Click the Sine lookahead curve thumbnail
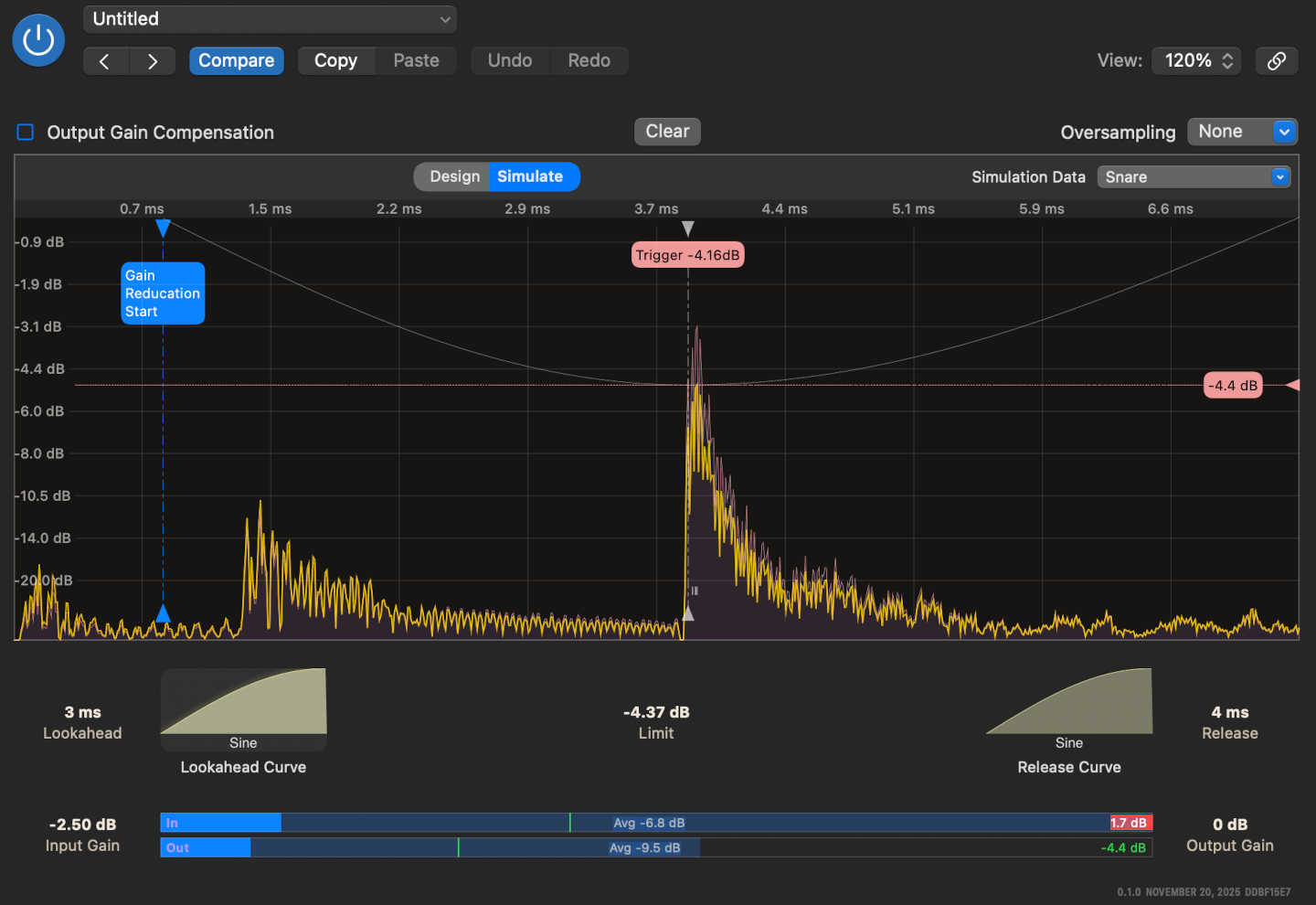The width and height of the screenshot is (1316, 905). point(243,702)
